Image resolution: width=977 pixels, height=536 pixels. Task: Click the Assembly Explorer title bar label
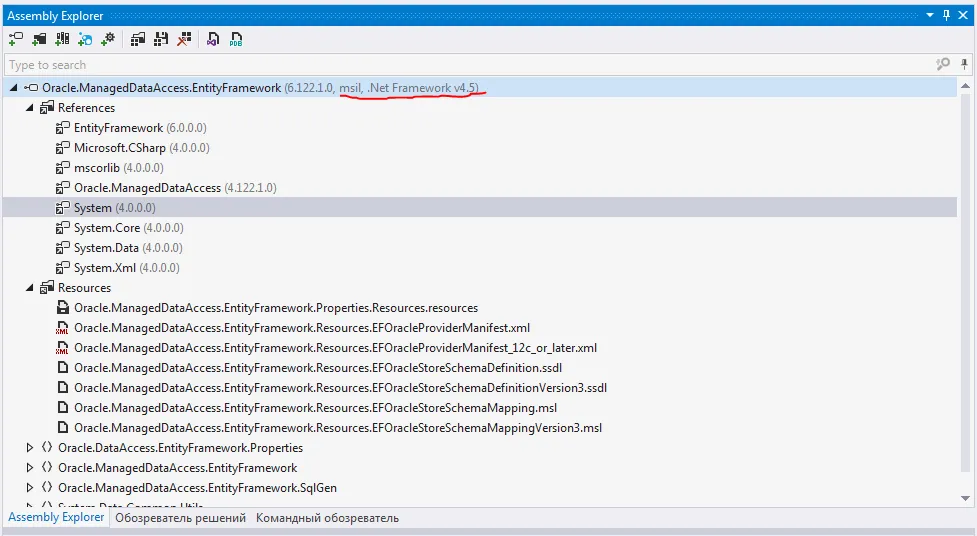tap(55, 16)
